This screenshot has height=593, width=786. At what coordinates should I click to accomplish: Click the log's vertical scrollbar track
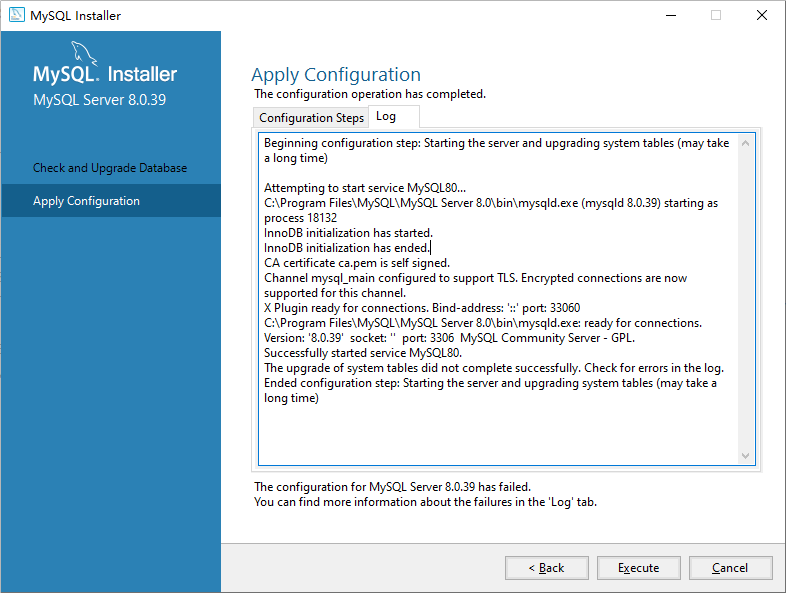[x=745, y=300]
